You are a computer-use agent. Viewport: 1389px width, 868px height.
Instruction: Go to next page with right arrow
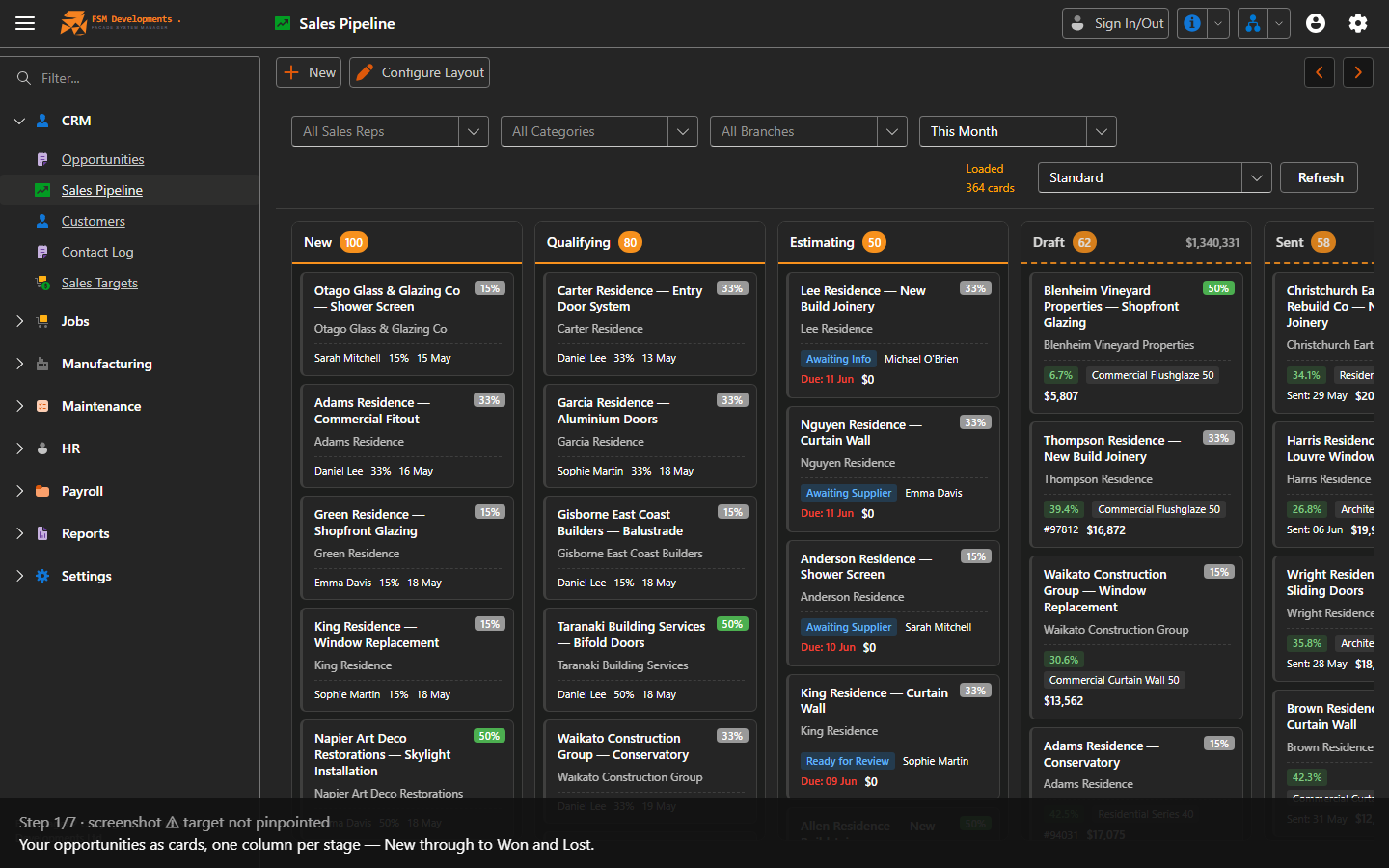tap(1358, 72)
